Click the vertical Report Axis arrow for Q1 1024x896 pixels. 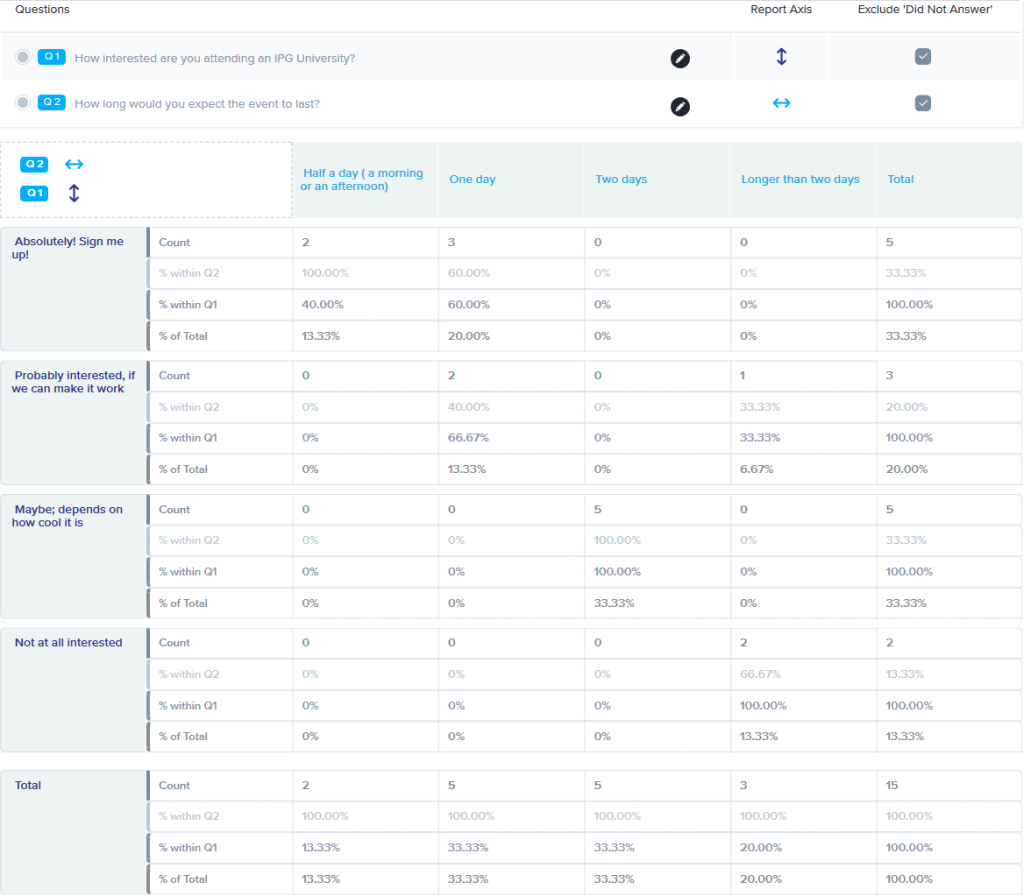tap(781, 58)
